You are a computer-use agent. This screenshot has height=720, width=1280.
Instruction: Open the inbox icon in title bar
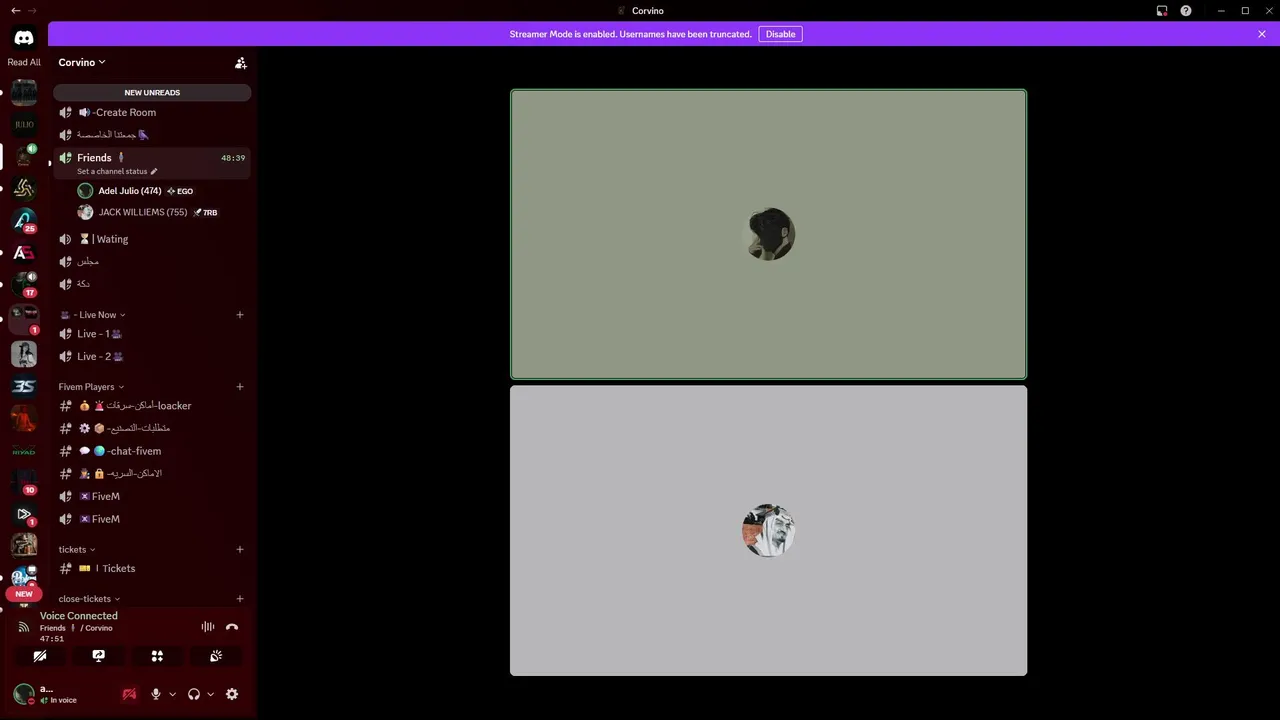coord(1162,11)
